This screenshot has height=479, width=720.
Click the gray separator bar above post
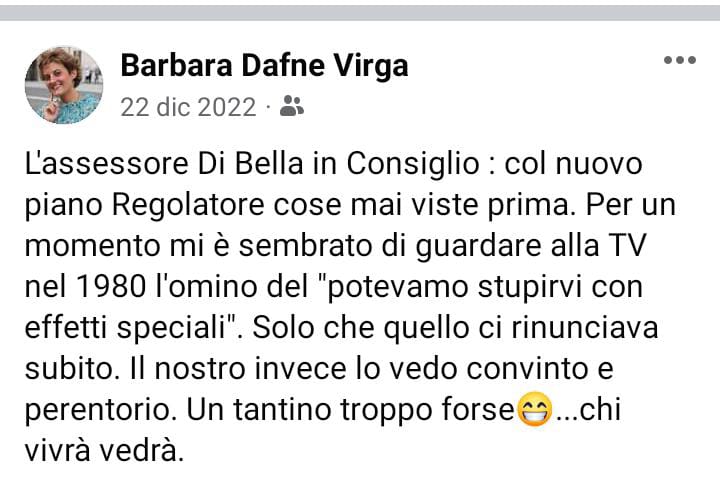pyautogui.click(x=360, y=13)
